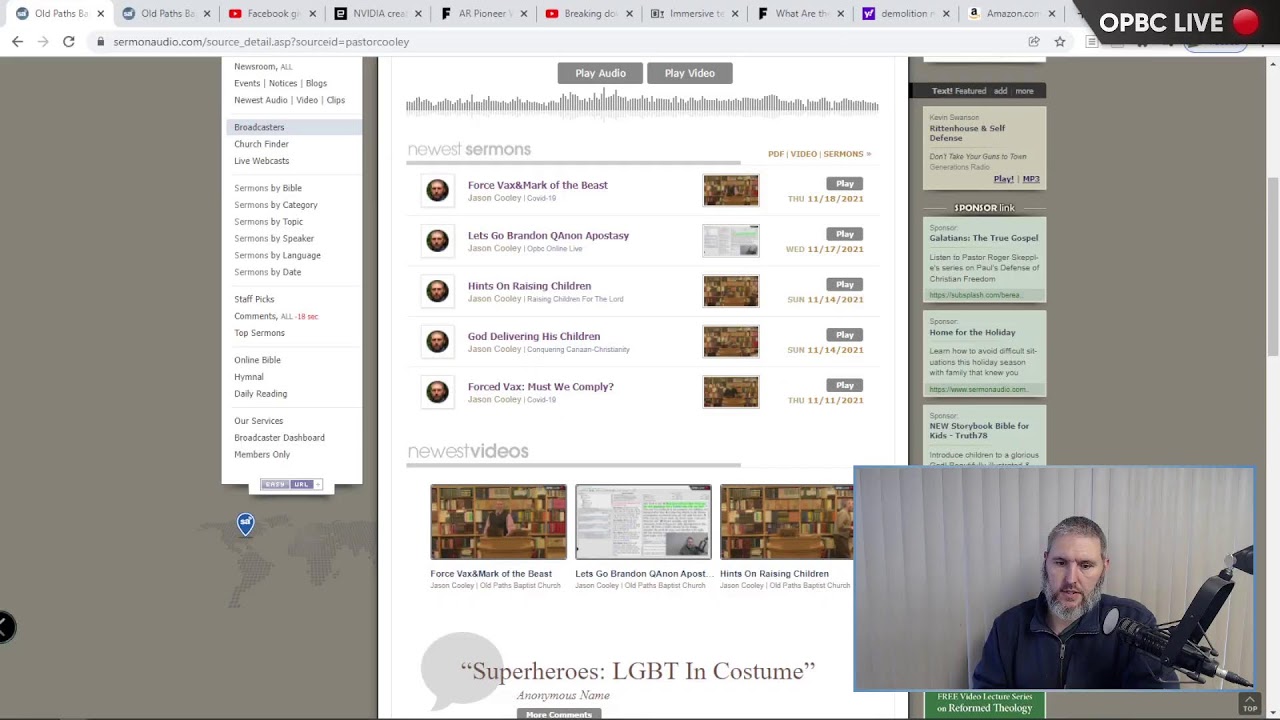The image size is (1280, 720).
Task: Open video thumbnail in Forced Vax: Must We Comply row
Action: pyautogui.click(x=731, y=391)
